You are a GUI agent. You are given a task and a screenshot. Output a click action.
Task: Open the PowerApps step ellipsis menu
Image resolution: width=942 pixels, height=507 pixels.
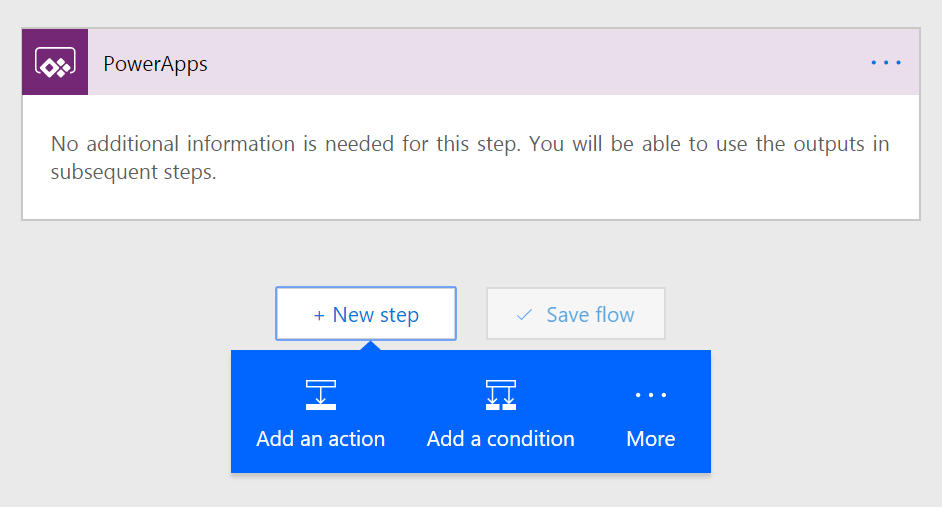[886, 63]
